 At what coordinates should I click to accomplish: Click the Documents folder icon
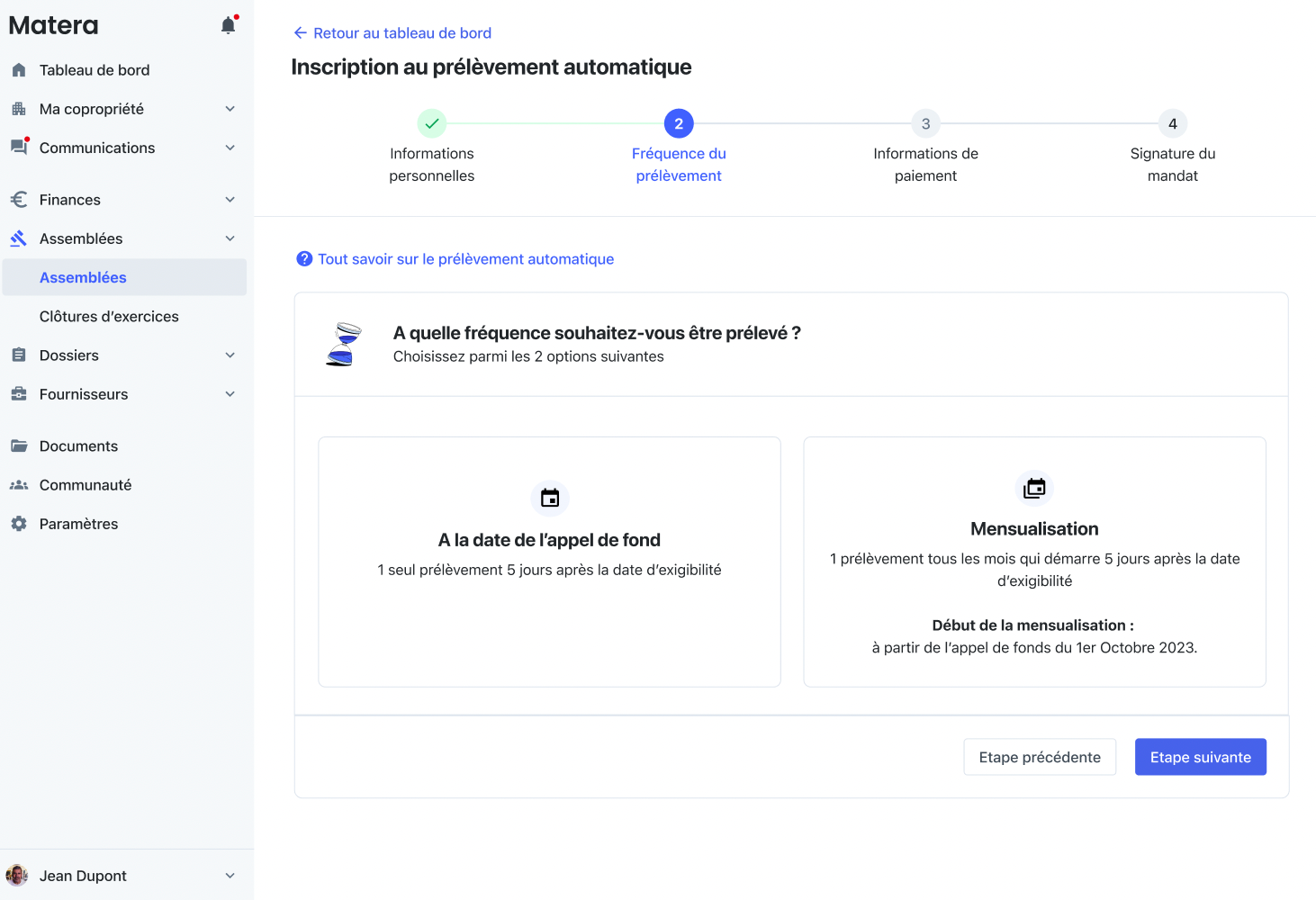[19, 446]
